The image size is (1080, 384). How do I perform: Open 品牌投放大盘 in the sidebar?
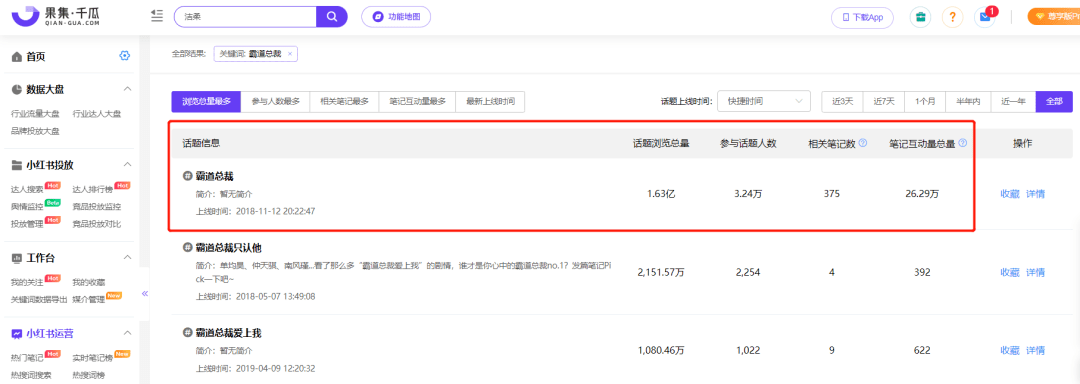click(35, 131)
